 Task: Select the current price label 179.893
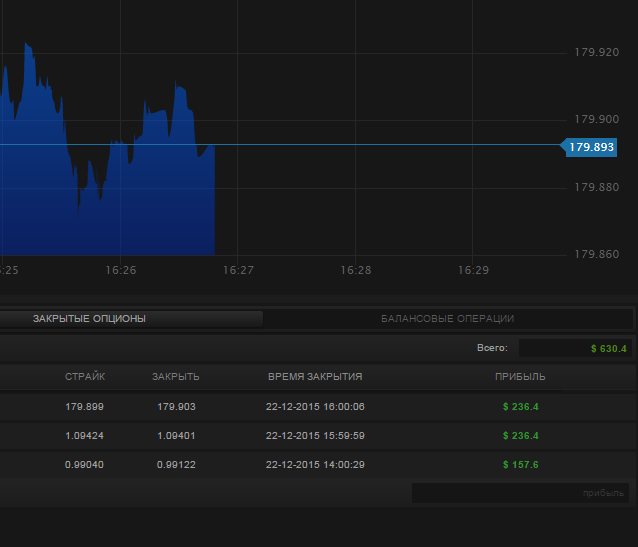coord(591,147)
